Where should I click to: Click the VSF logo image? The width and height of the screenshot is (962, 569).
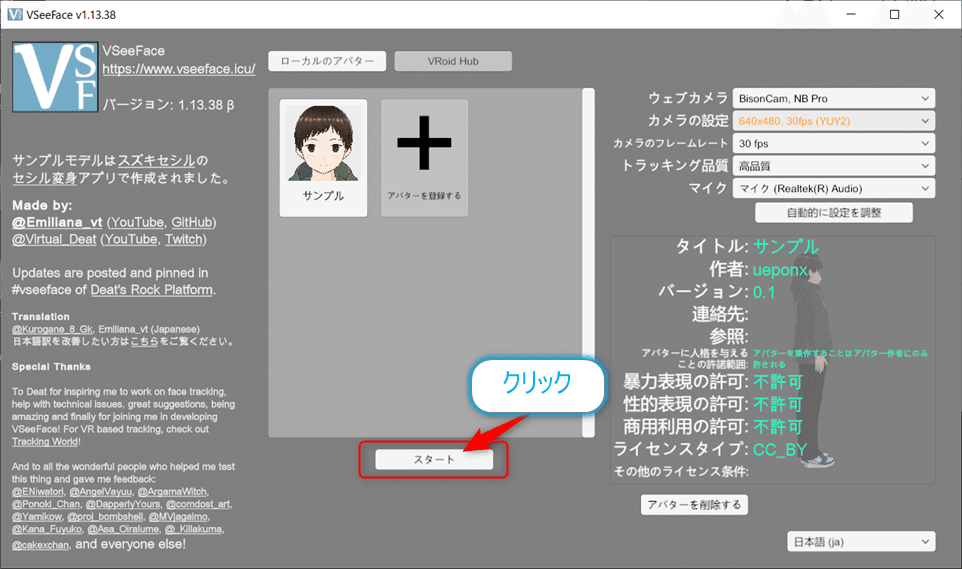(55, 77)
